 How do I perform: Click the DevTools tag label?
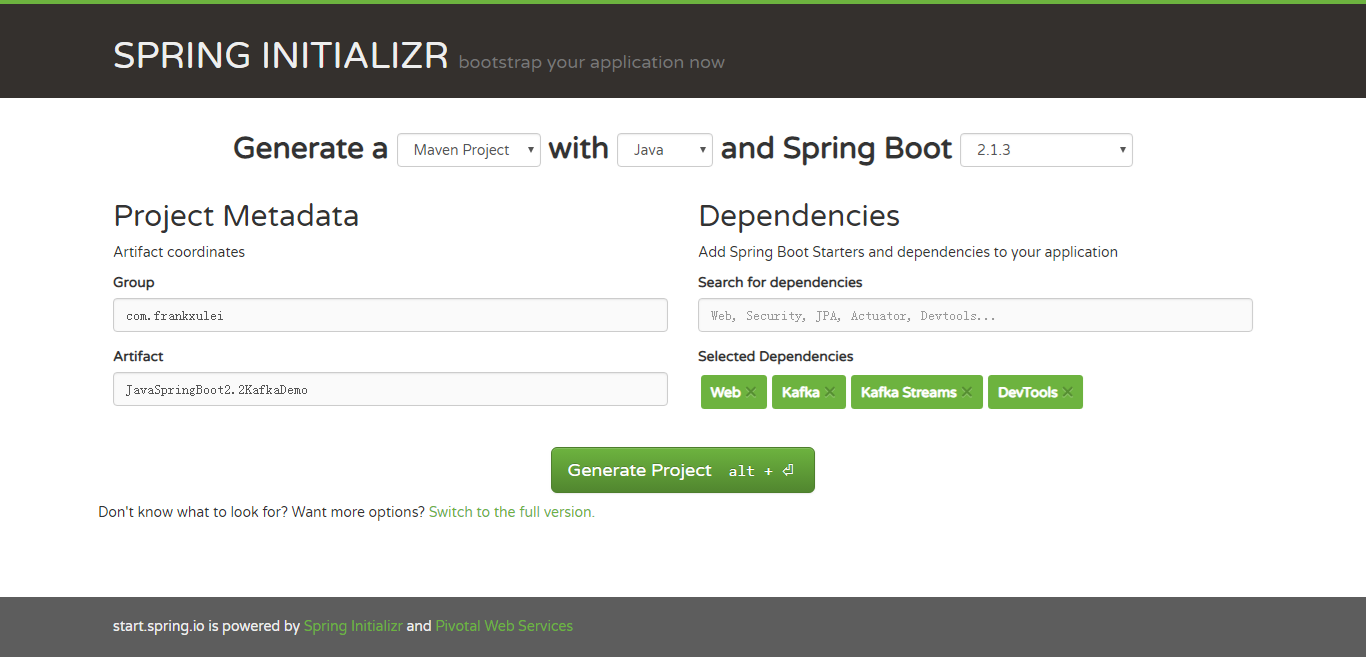pyautogui.click(x=1027, y=392)
